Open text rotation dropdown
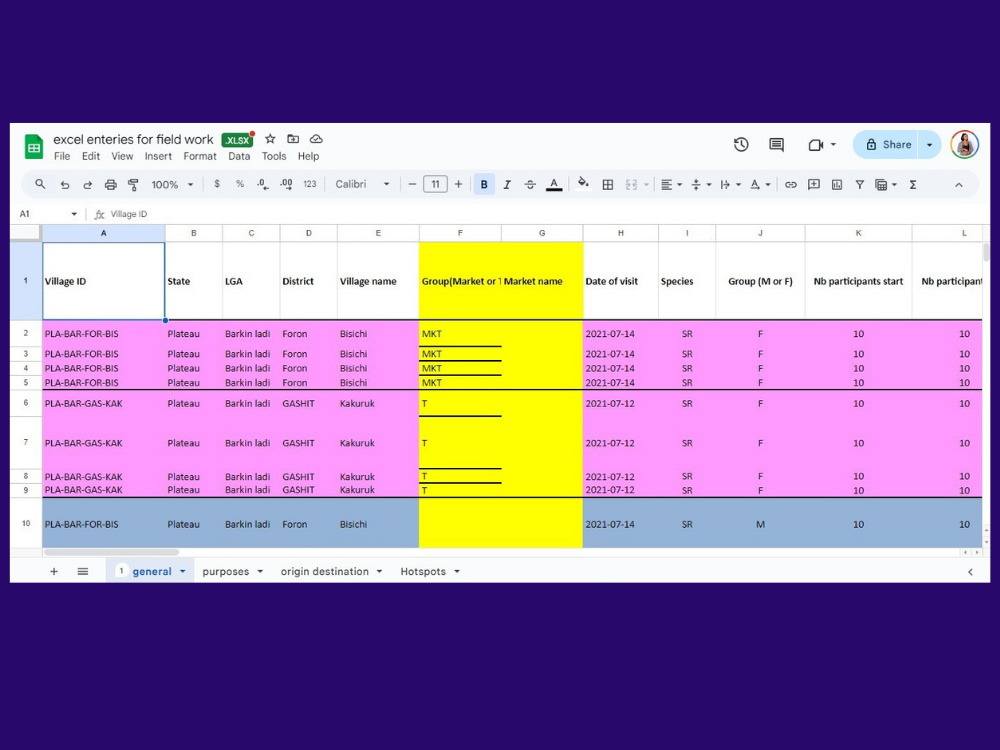The height and width of the screenshot is (750, 1000). (760, 185)
